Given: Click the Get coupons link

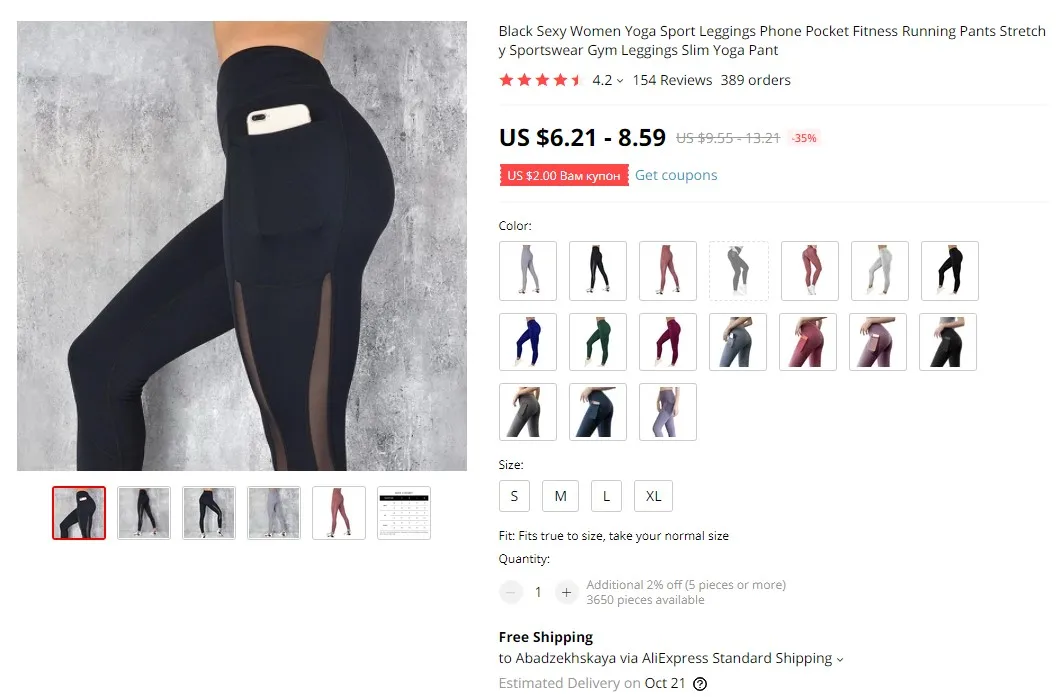Looking at the screenshot, I should (676, 175).
